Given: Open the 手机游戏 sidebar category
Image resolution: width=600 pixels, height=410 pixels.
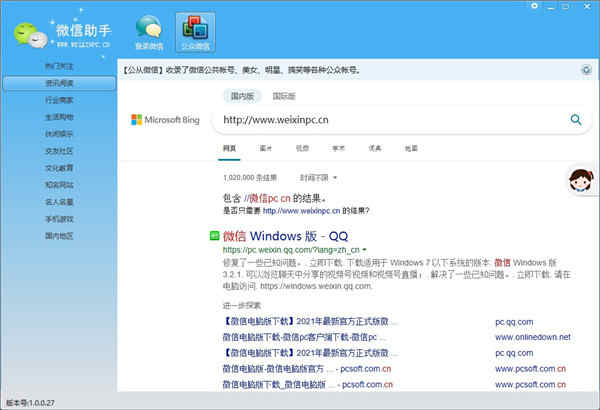Looking at the screenshot, I should coord(59,219).
